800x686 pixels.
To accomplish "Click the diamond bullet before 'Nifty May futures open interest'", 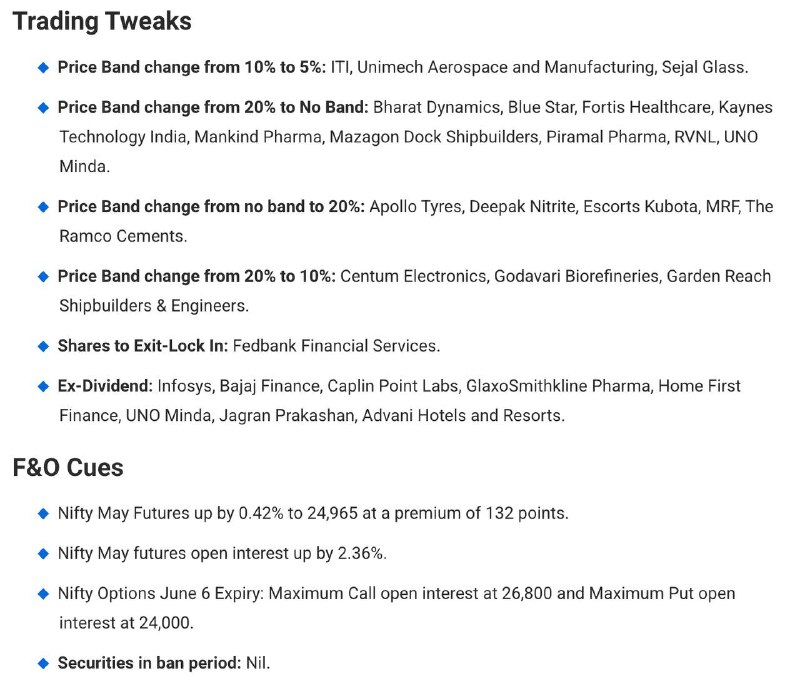I will 43,553.
